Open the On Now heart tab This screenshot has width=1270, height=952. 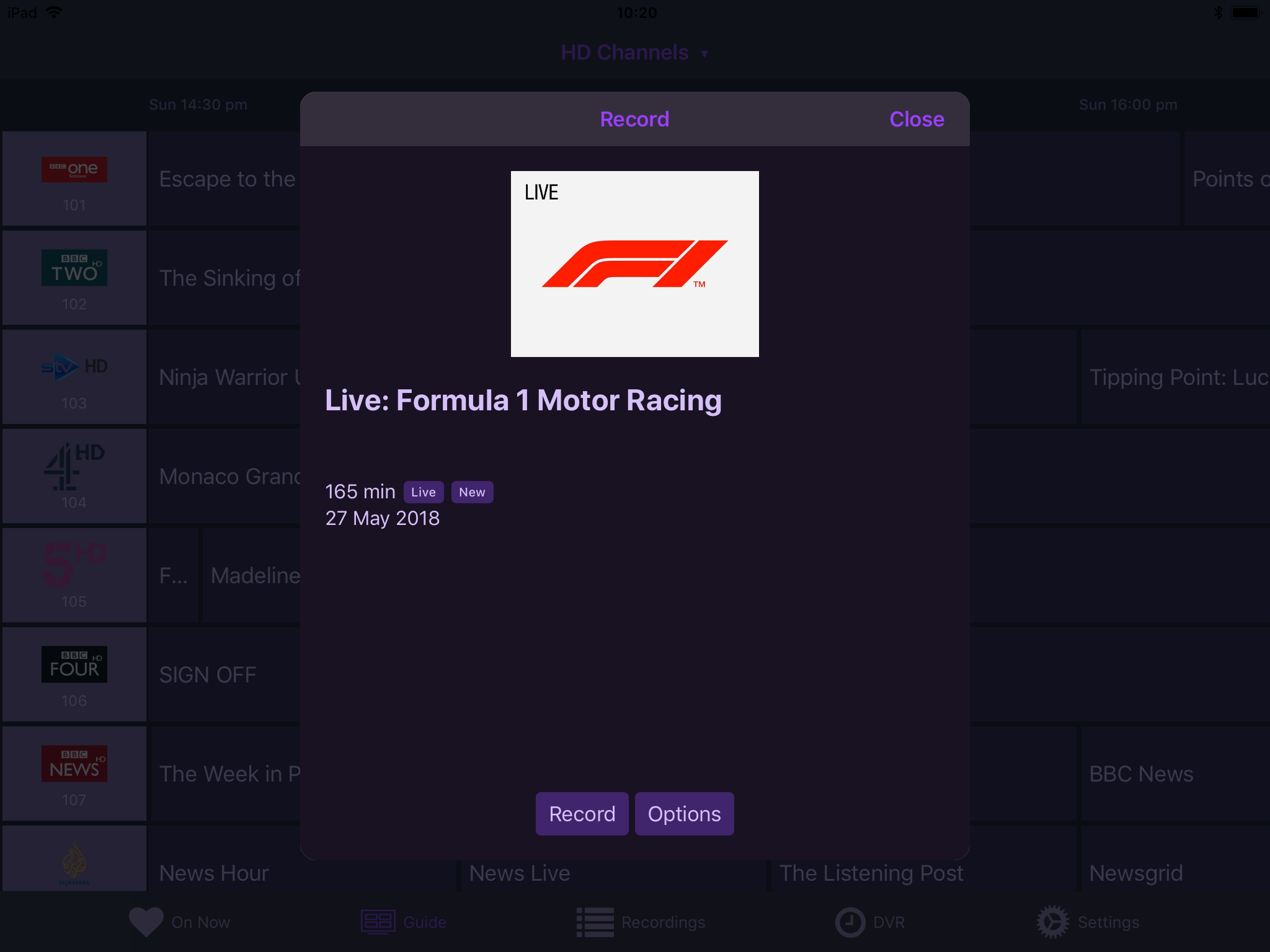(x=179, y=922)
